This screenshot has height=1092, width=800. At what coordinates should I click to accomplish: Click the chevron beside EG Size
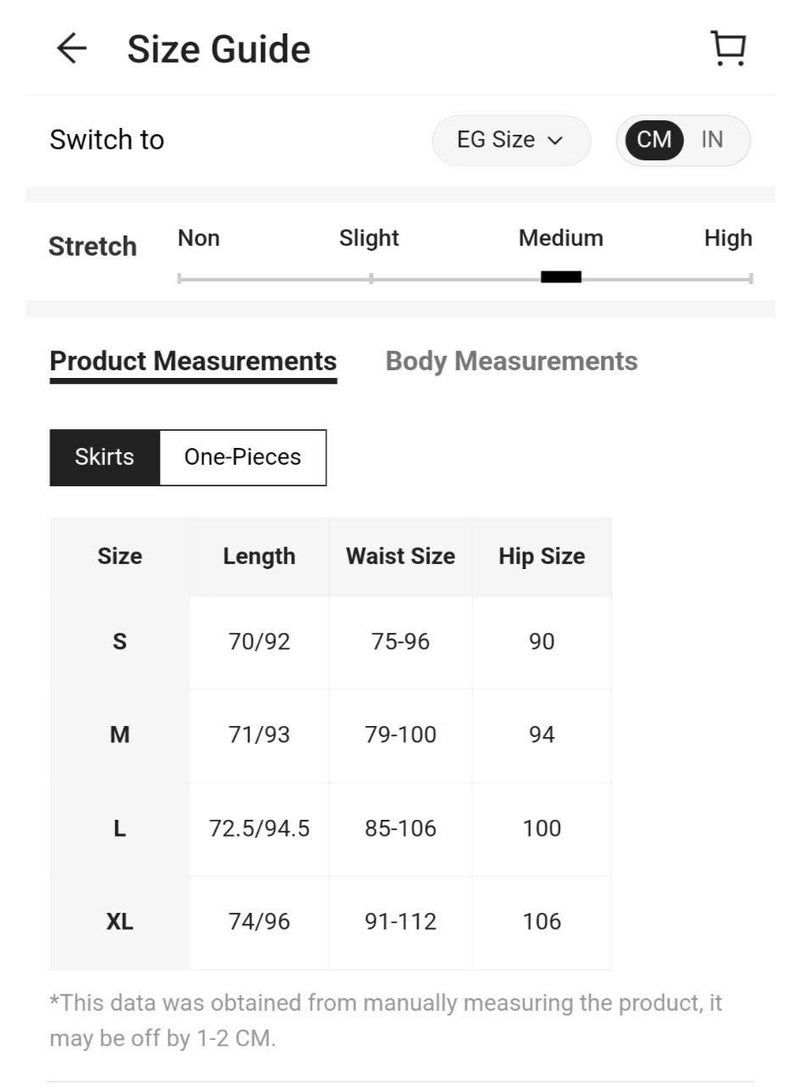[x=556, y=141]
